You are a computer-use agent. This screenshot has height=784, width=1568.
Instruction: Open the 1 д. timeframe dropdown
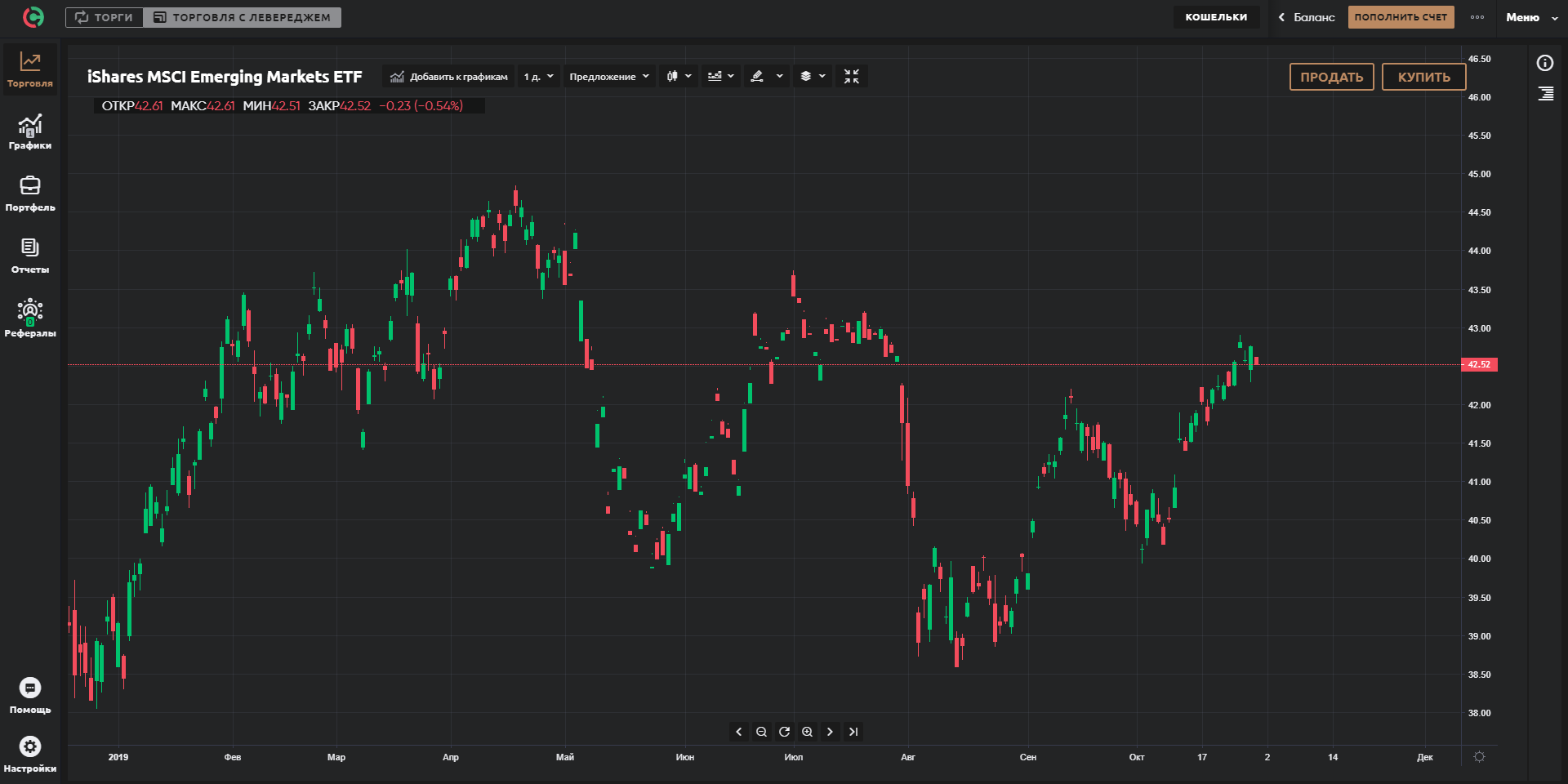[x=539, y=76]
